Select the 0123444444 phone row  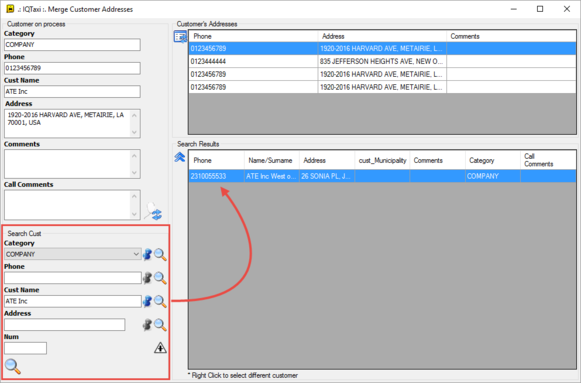click(253, 61)
